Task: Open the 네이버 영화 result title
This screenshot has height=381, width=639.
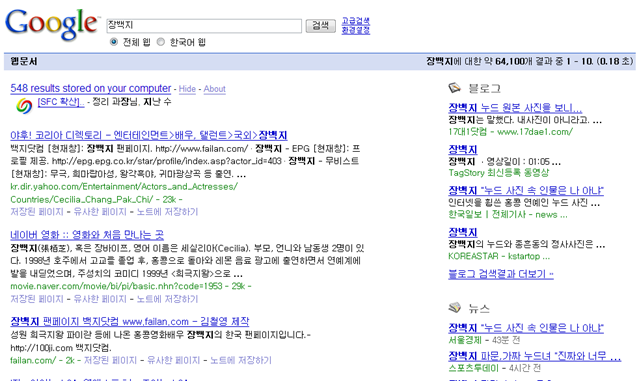Action: tap(87, 235)
